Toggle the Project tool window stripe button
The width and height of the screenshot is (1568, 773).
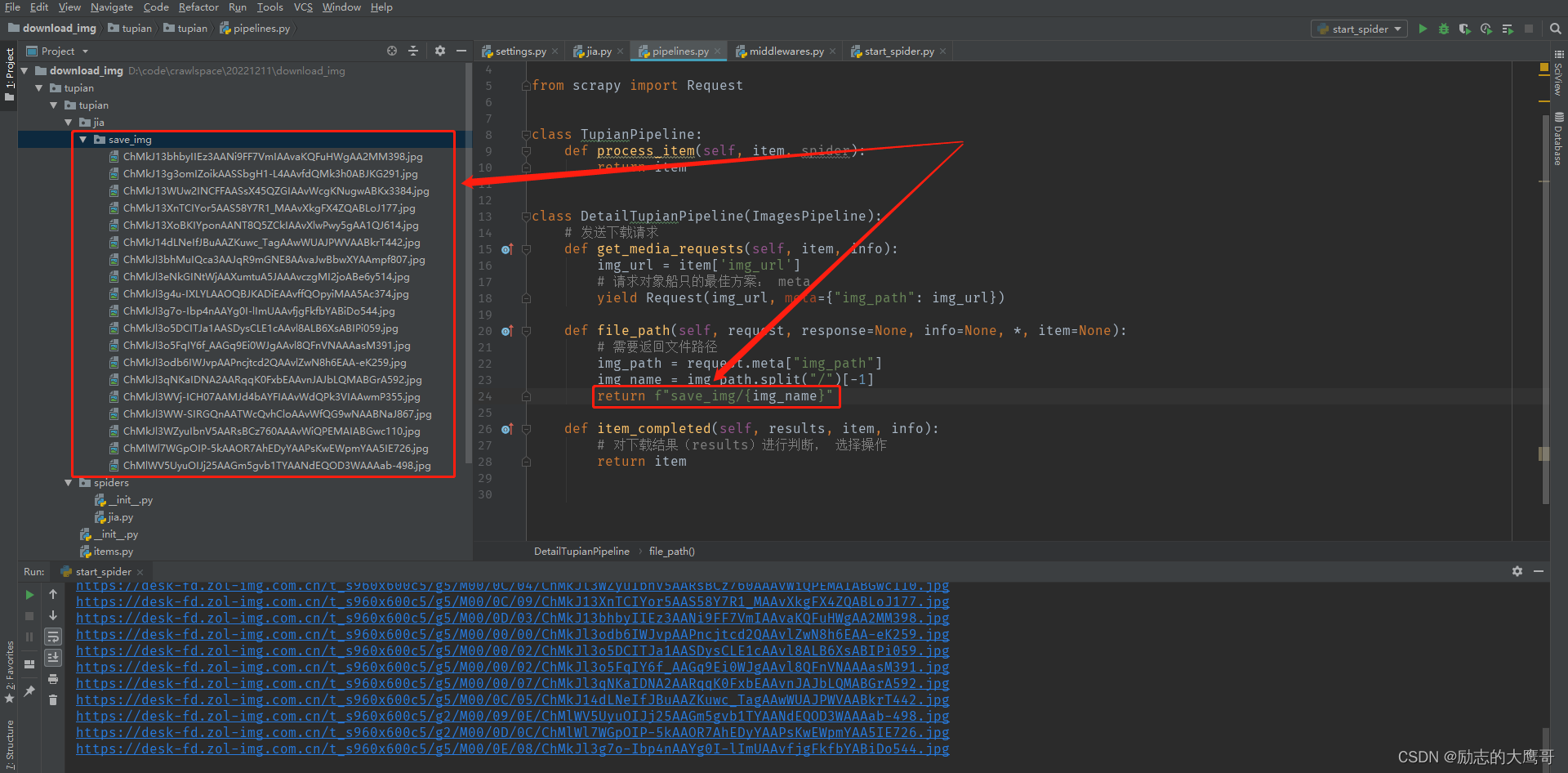click(9, 74)
